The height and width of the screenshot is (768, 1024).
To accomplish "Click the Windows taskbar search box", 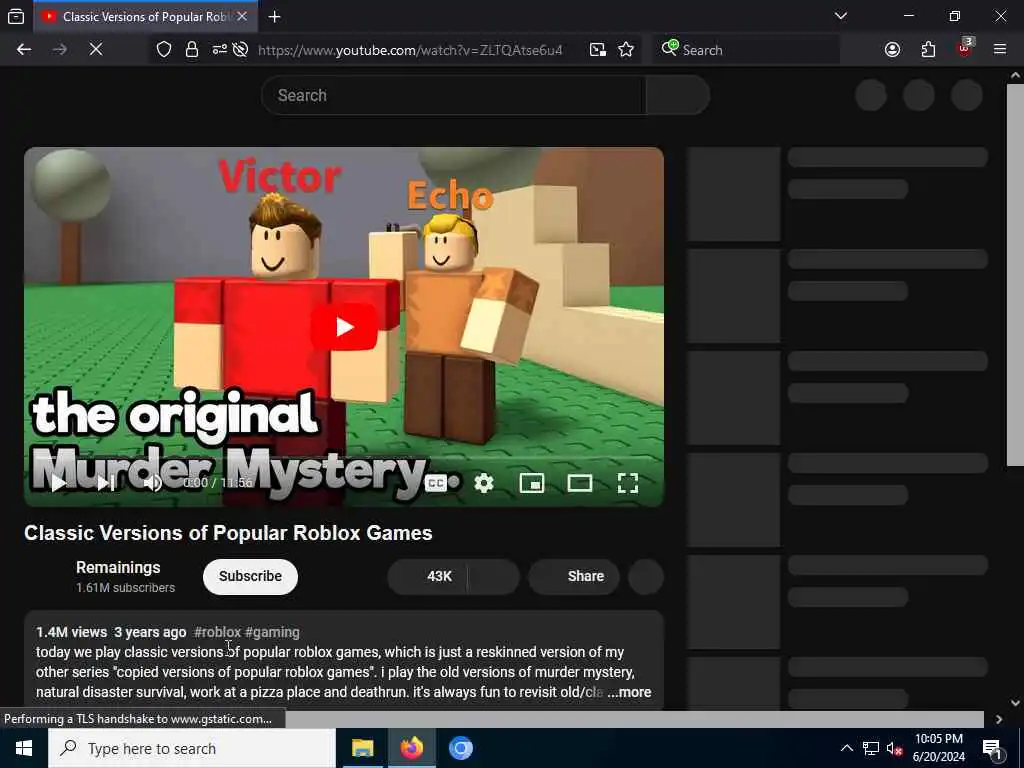I will tap(192, 748).
